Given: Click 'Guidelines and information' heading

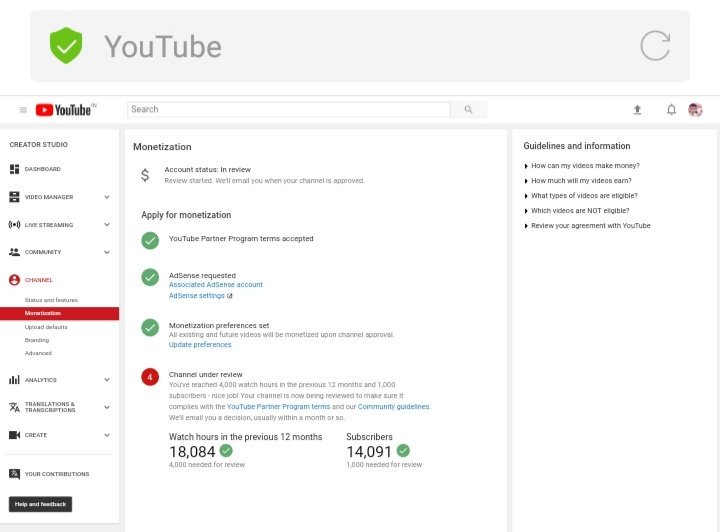Looking at the screenshot, I should click(x=577, y=146).
